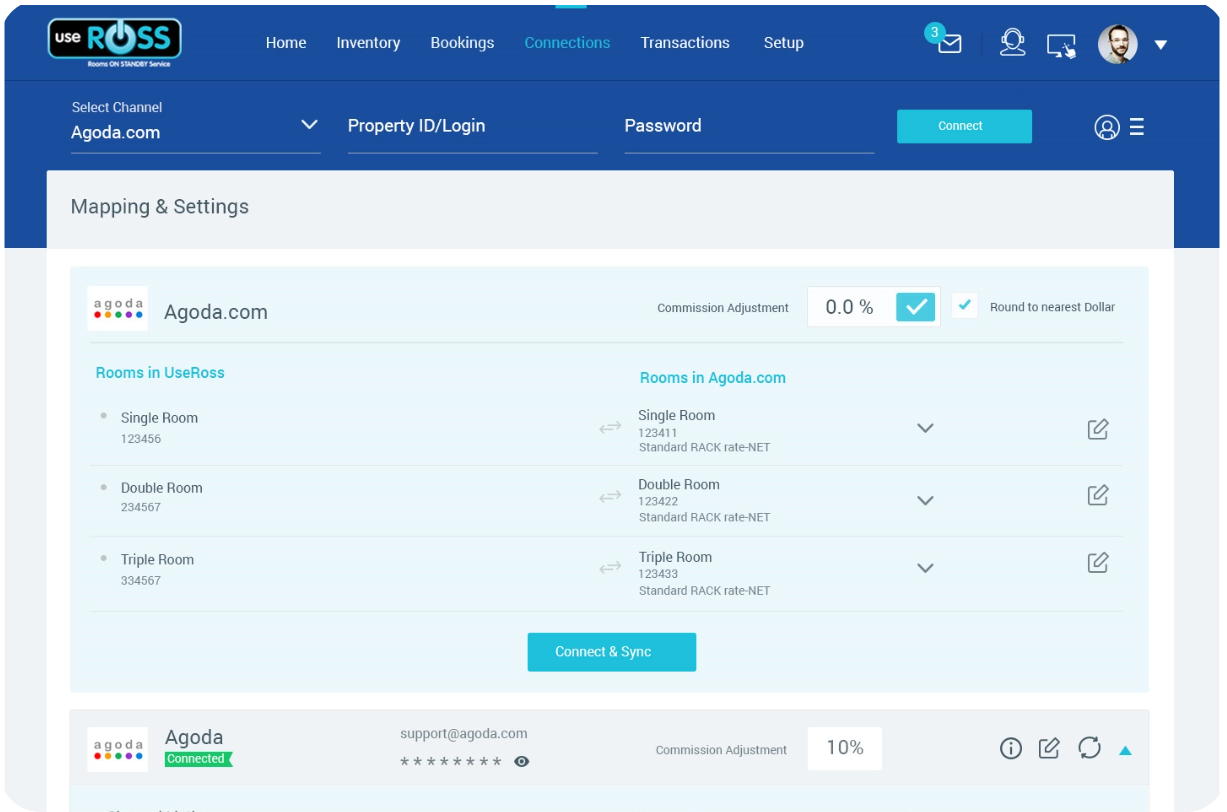Open the mail notifications icon
The image size is (1227, 812).
pos(949,44)
